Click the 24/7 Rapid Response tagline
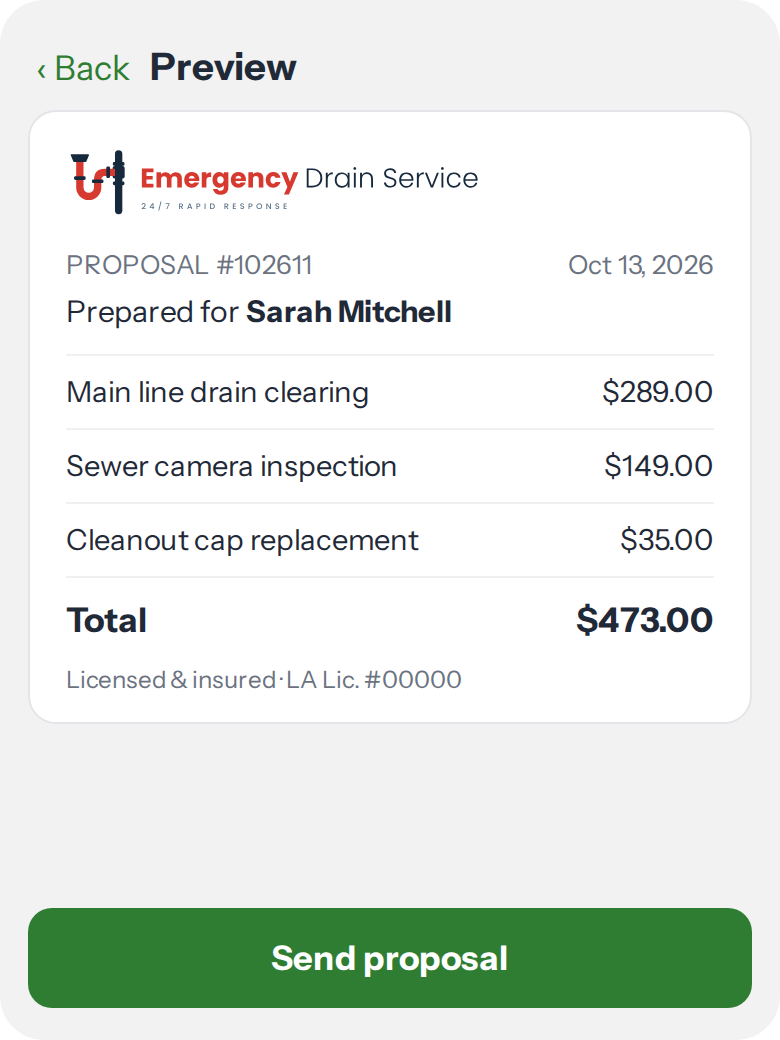The height and width of the screenshot is (1040, 780). 214,206
